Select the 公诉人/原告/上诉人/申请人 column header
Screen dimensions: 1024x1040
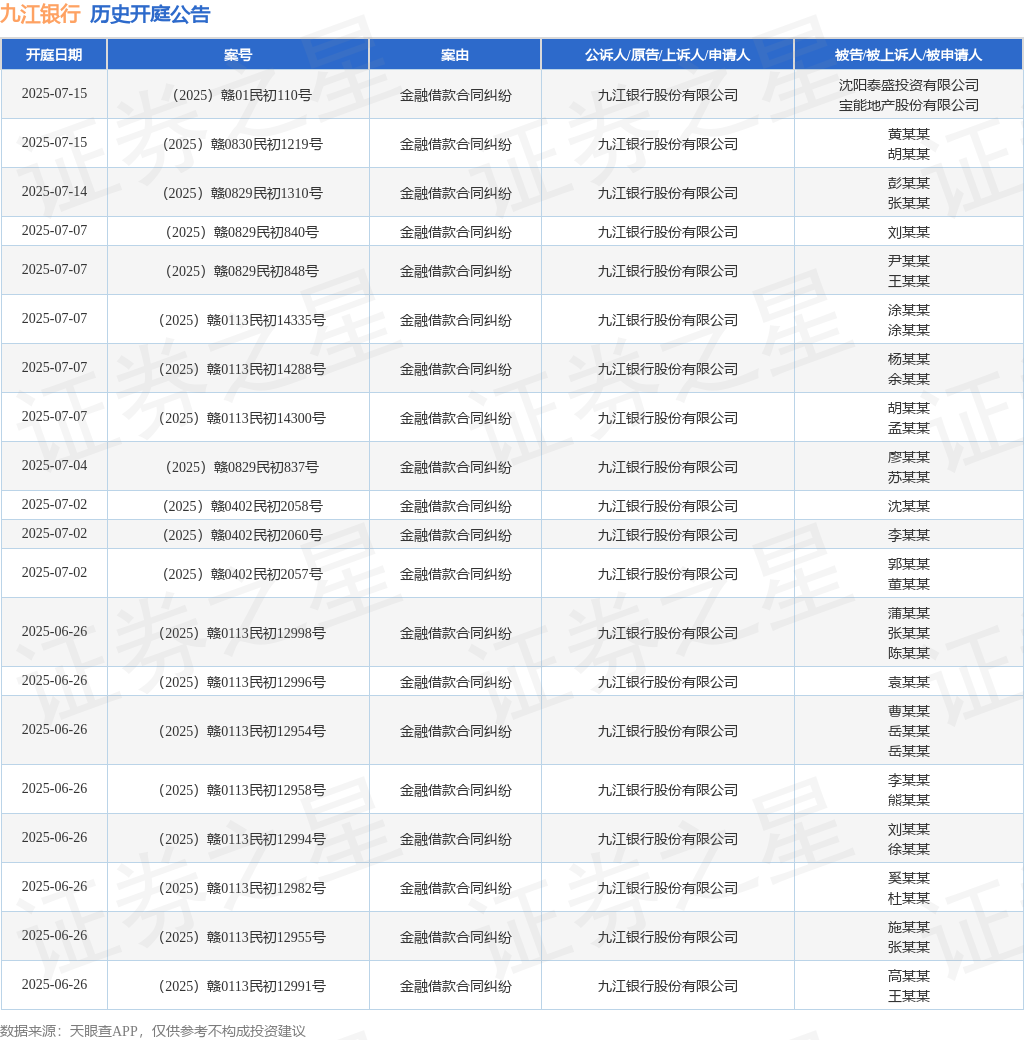(667, 55)
